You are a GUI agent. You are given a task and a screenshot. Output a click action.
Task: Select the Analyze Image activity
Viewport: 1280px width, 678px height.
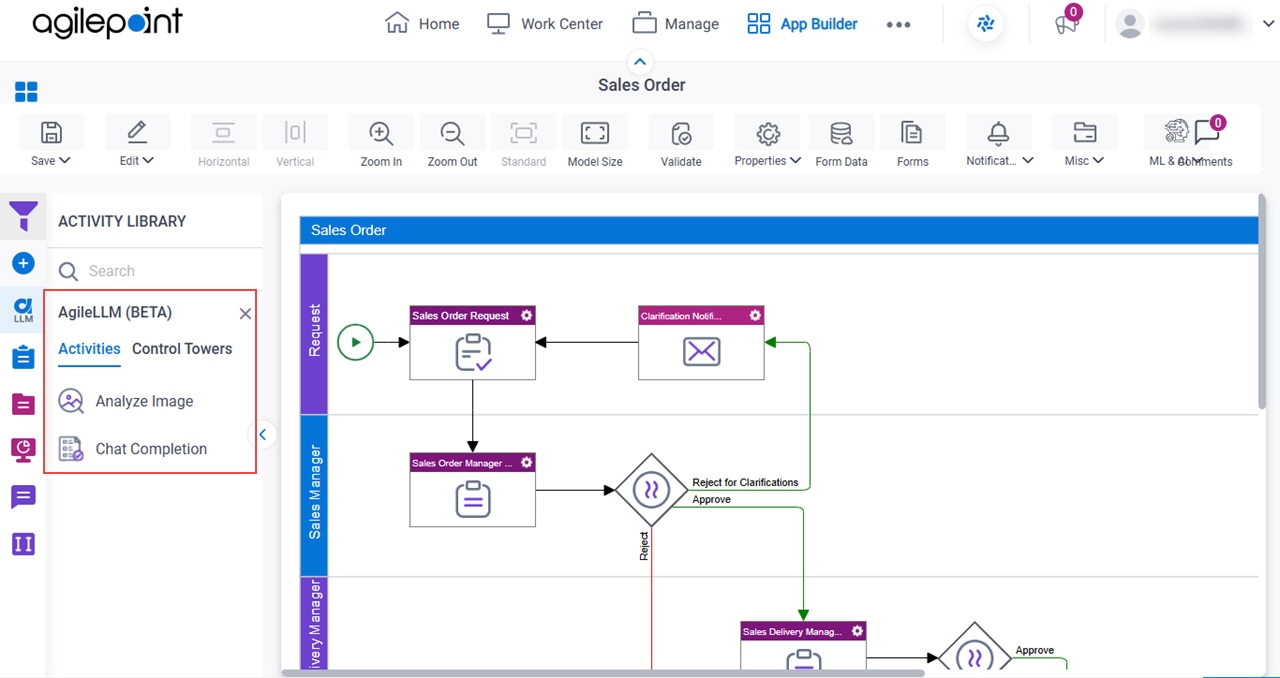127,401
